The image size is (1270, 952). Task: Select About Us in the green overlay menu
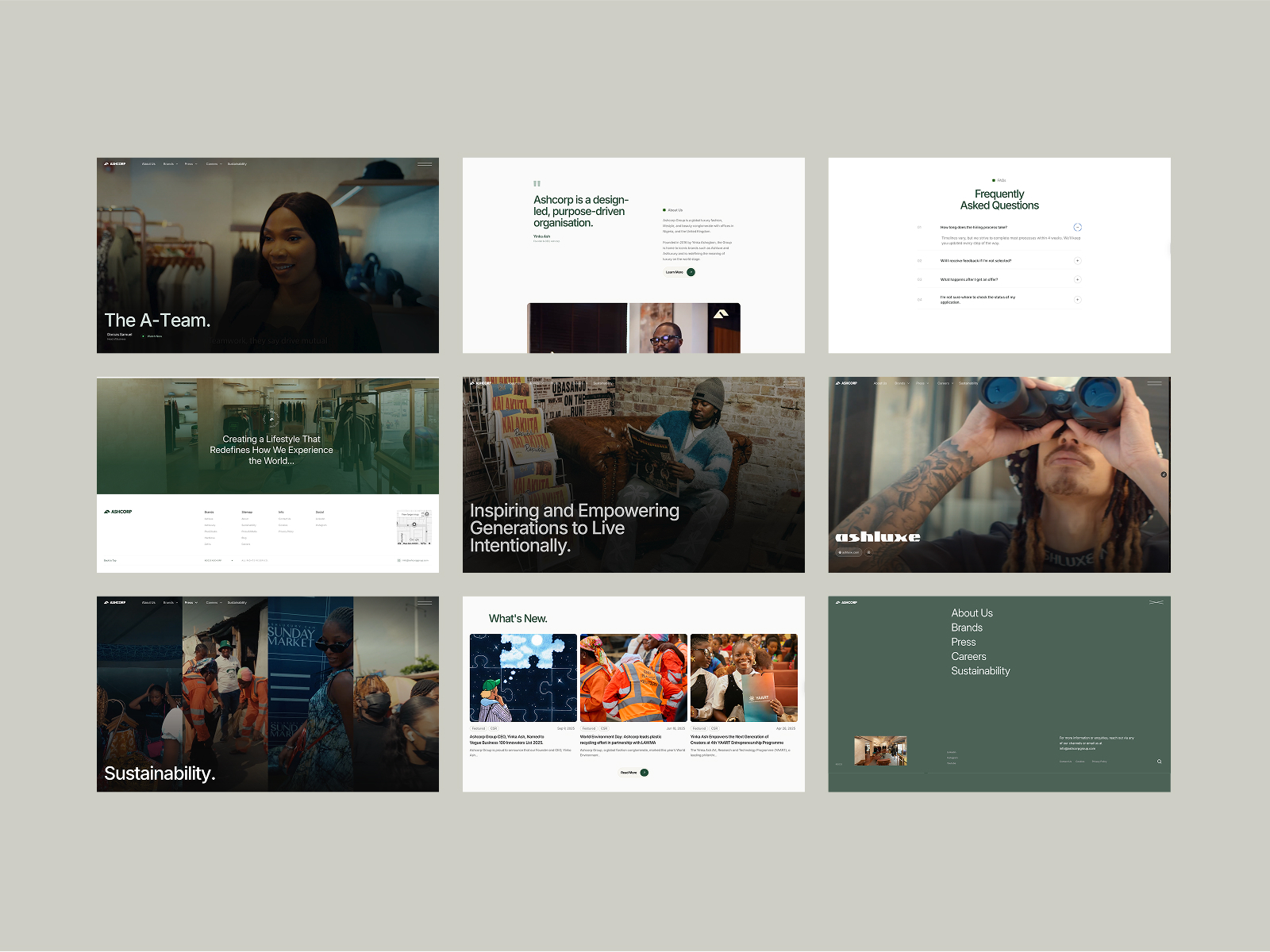(972, 613)
